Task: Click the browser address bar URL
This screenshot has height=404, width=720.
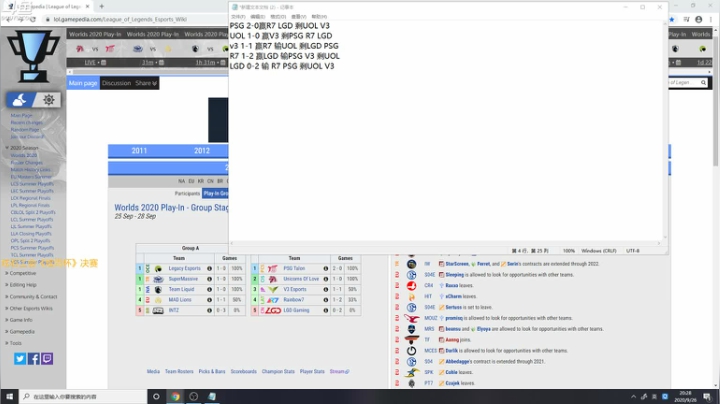Action: [x=120, y=19]
